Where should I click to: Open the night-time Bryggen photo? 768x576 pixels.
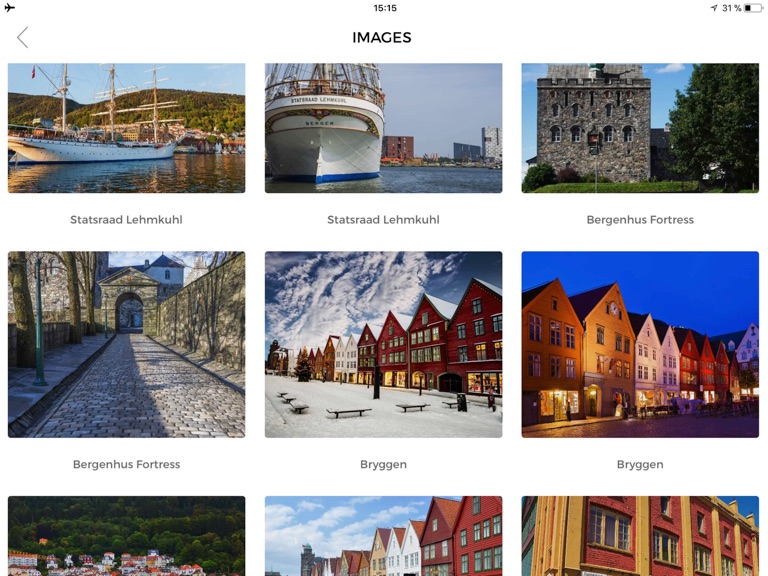click(x=640, y=344)
